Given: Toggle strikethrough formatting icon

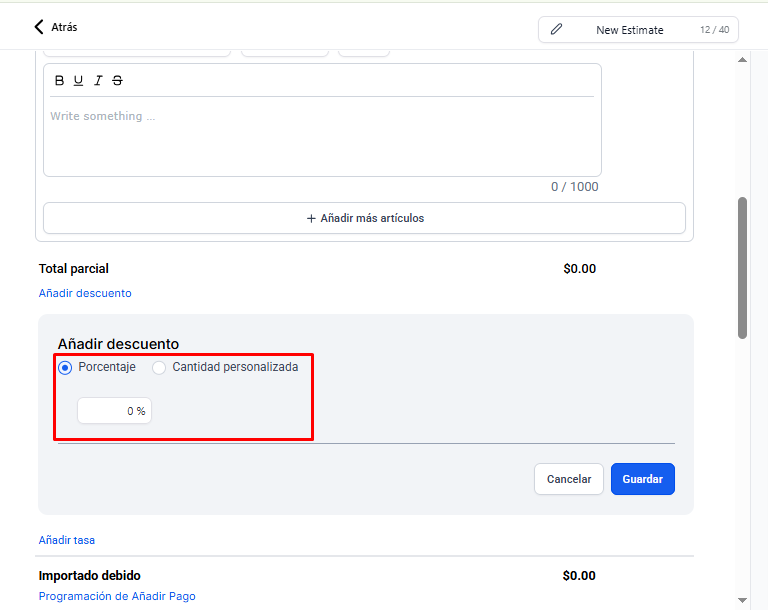Looking at the screenshot, I should coord(117,80).
